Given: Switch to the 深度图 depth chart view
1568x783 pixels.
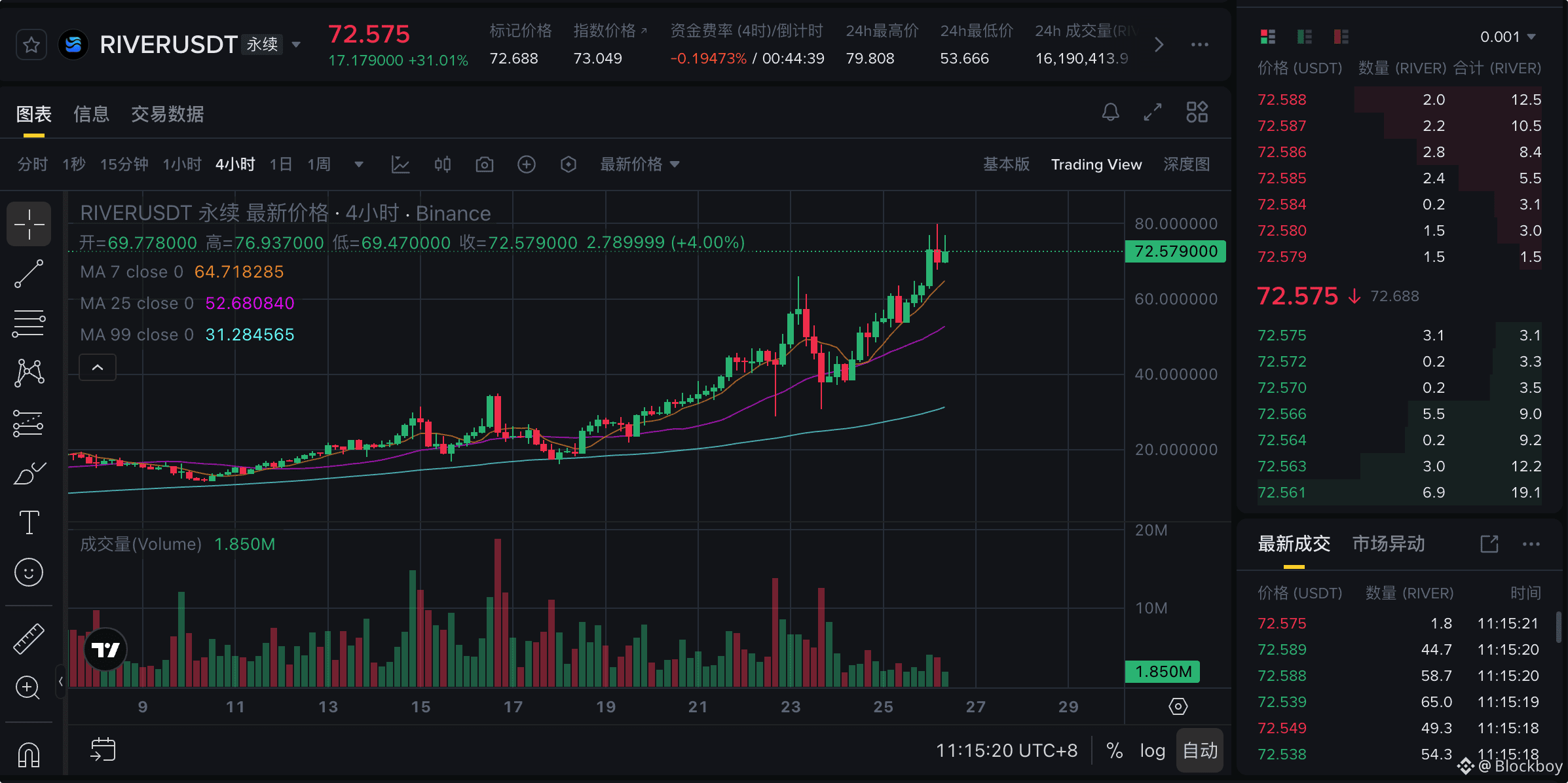Looking at the screenshot, I should [x=1186, y=164].
